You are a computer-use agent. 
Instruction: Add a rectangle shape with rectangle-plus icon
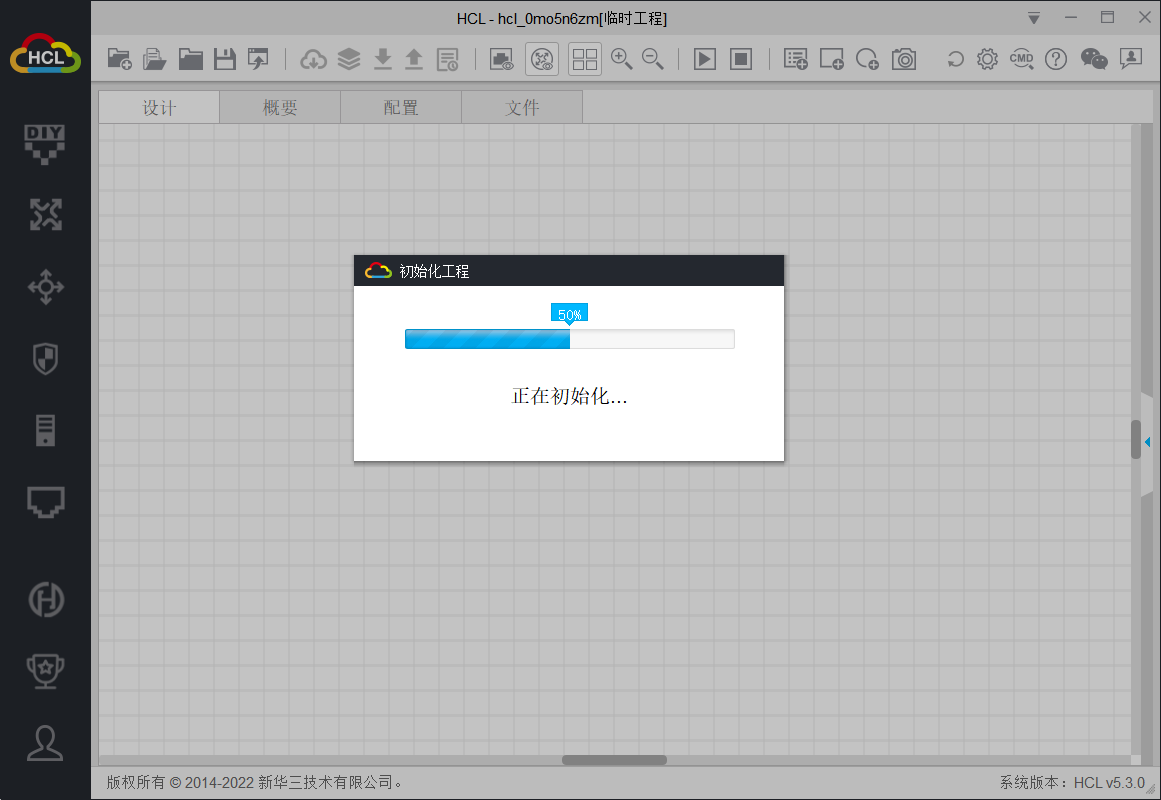tap(832, 59)
